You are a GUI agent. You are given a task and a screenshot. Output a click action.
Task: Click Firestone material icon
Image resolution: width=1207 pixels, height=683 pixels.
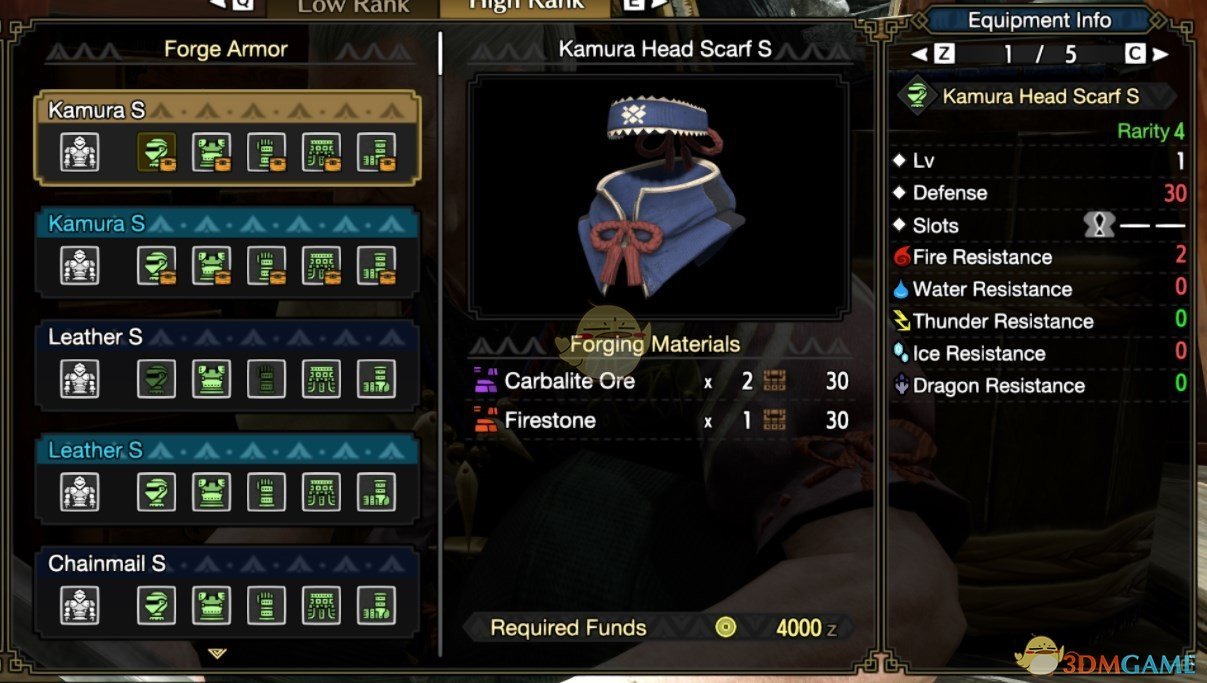[x=485, y=420]
